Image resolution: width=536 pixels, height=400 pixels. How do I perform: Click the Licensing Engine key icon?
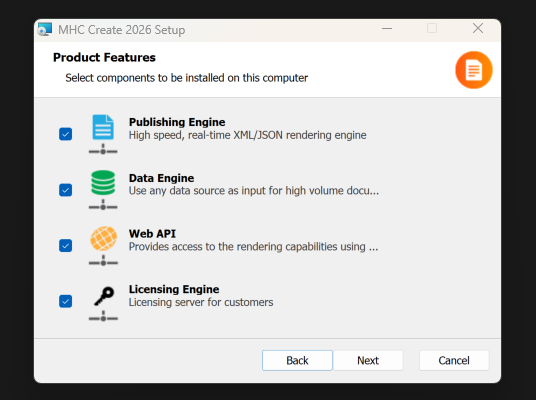(104, 296)
